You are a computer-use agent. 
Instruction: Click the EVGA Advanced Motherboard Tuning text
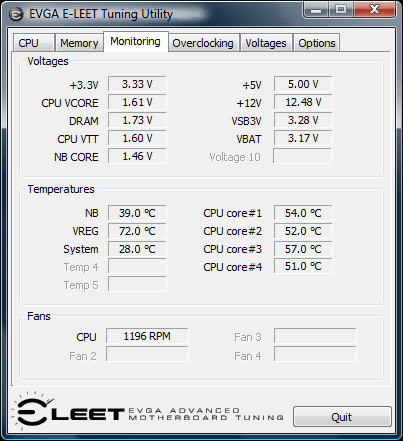pyautogui.click(x=206, y=414)
